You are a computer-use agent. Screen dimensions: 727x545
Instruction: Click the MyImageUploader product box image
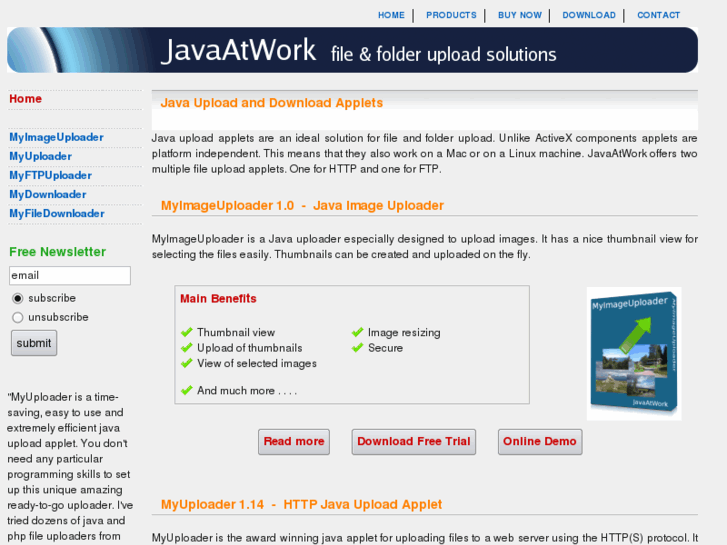(634, 353)
